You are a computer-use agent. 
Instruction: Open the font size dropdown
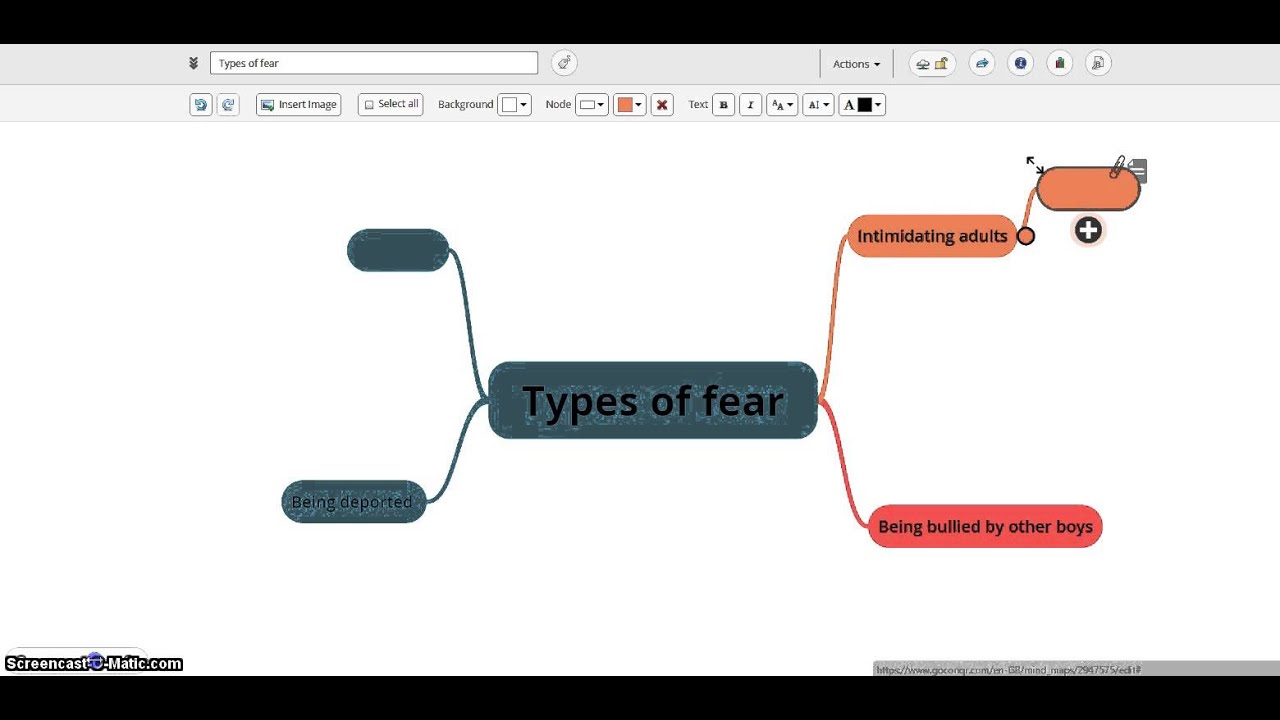pyautogui.click(x=782, y=105)
